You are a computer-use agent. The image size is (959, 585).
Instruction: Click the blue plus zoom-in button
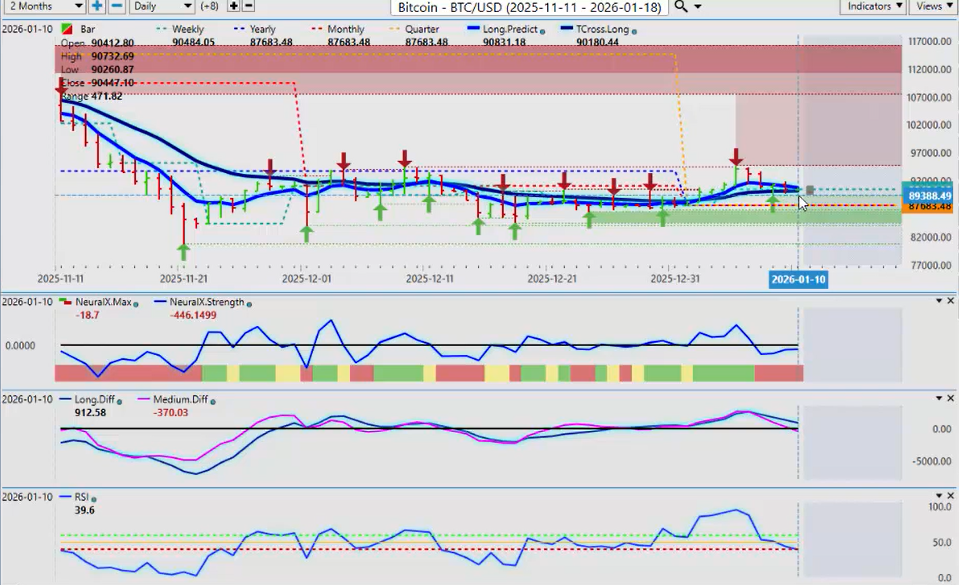tap(97, 6)
